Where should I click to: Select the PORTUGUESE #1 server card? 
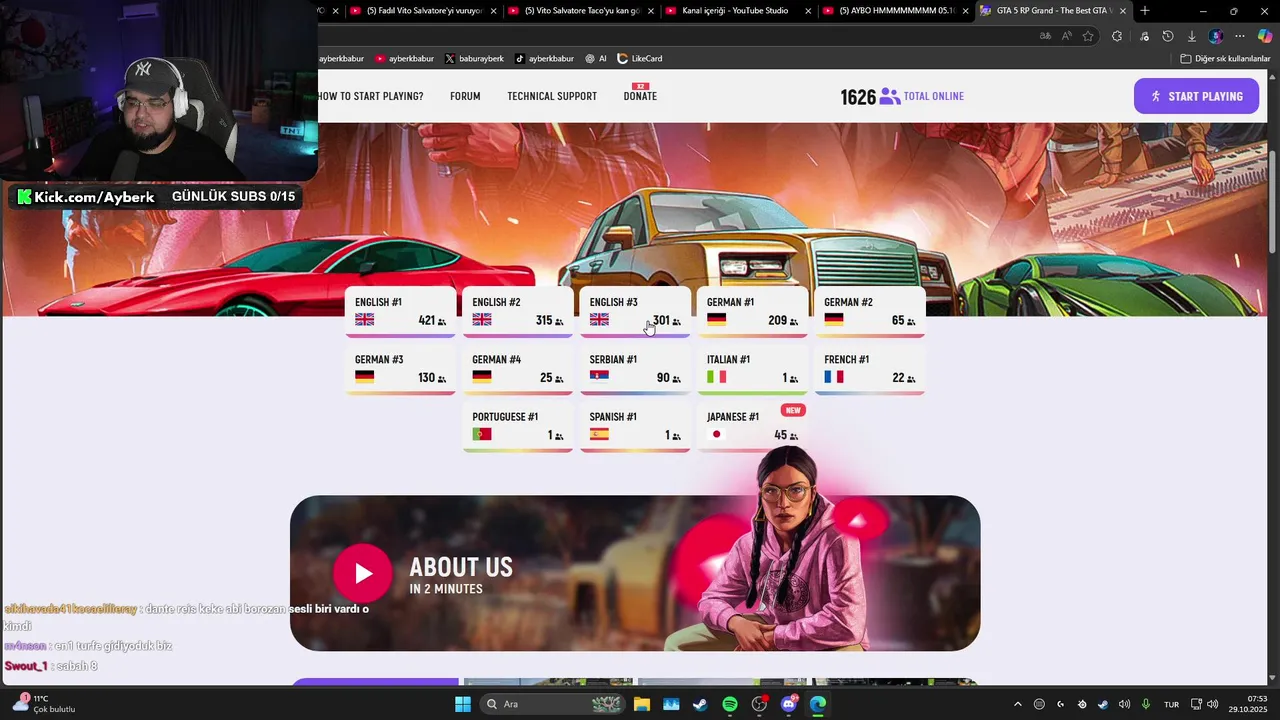point(518,427)
